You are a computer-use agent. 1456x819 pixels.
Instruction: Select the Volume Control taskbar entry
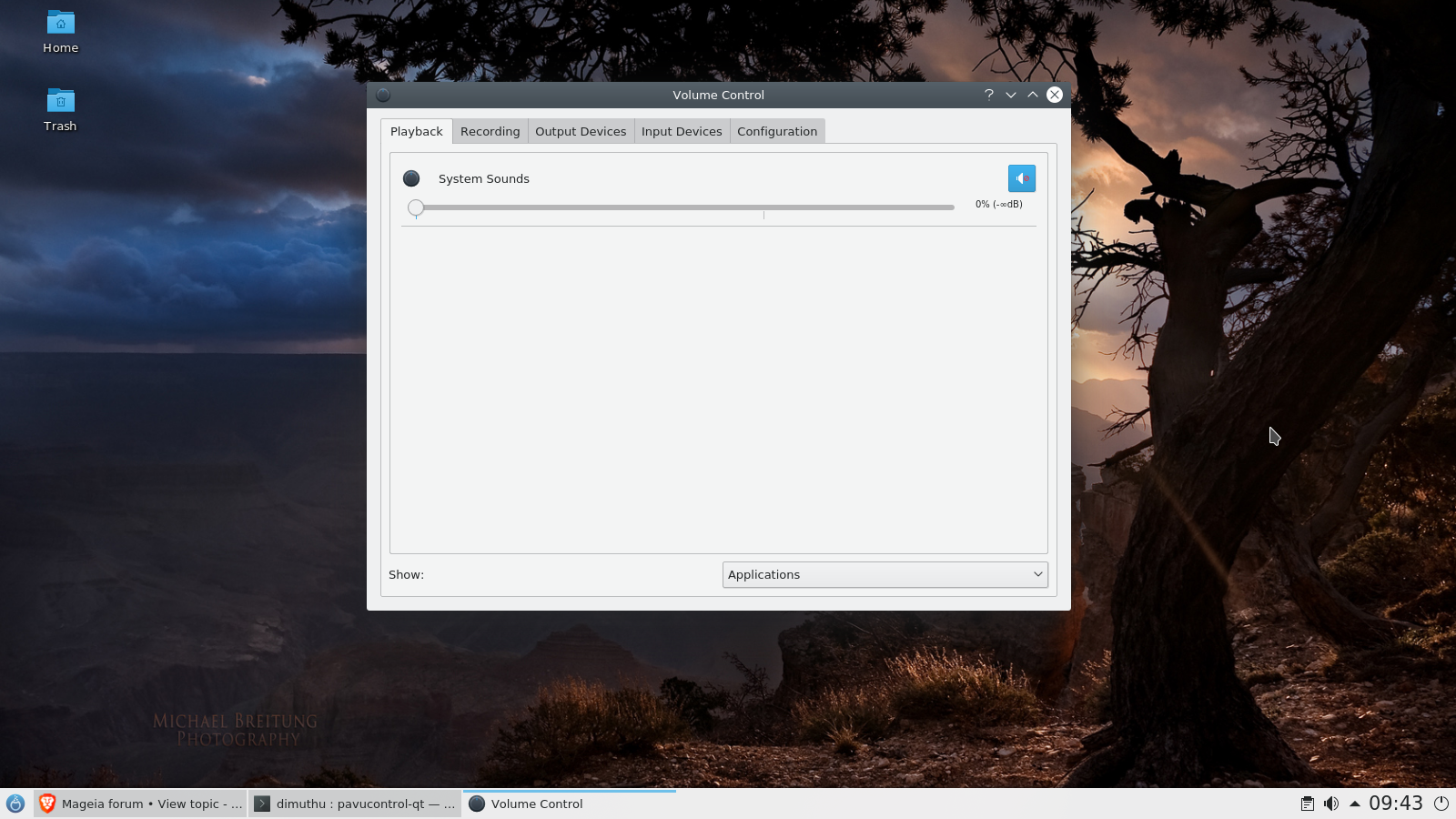tap(570, 804)
